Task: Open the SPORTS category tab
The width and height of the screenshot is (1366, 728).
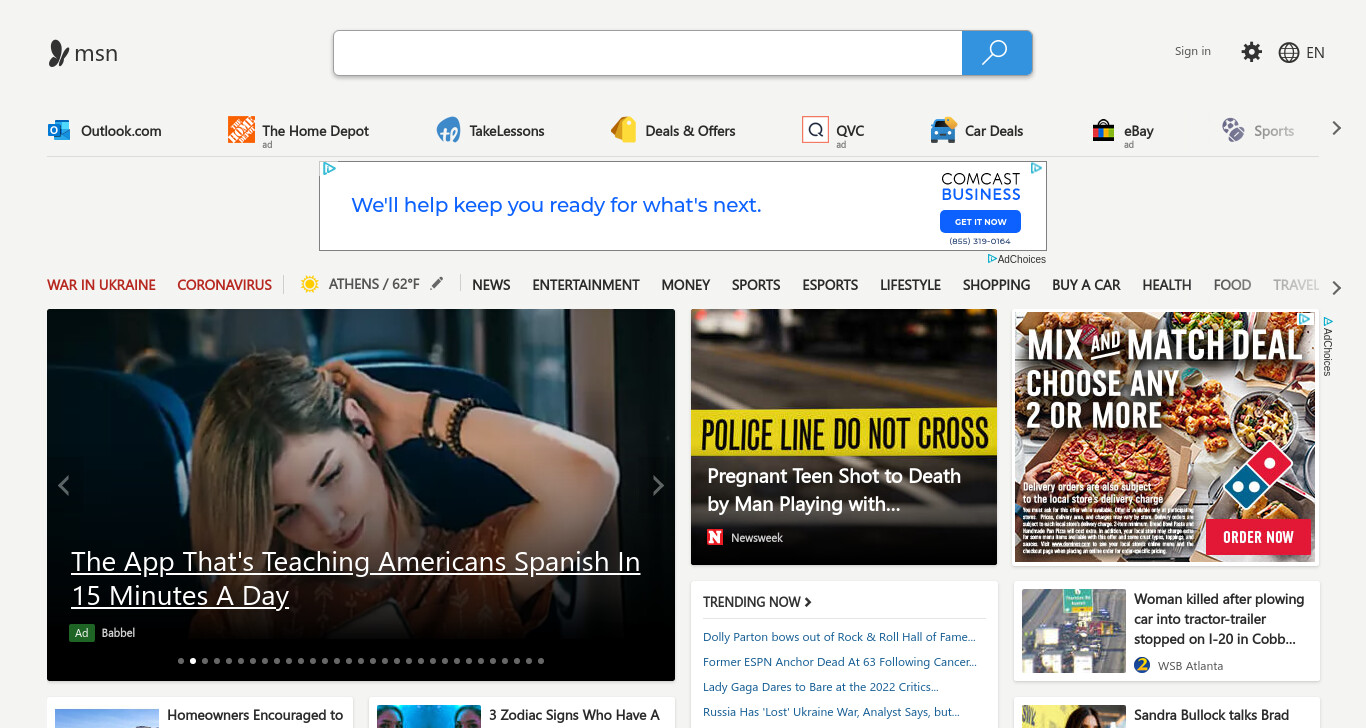Action: click(x=756, y=285)
